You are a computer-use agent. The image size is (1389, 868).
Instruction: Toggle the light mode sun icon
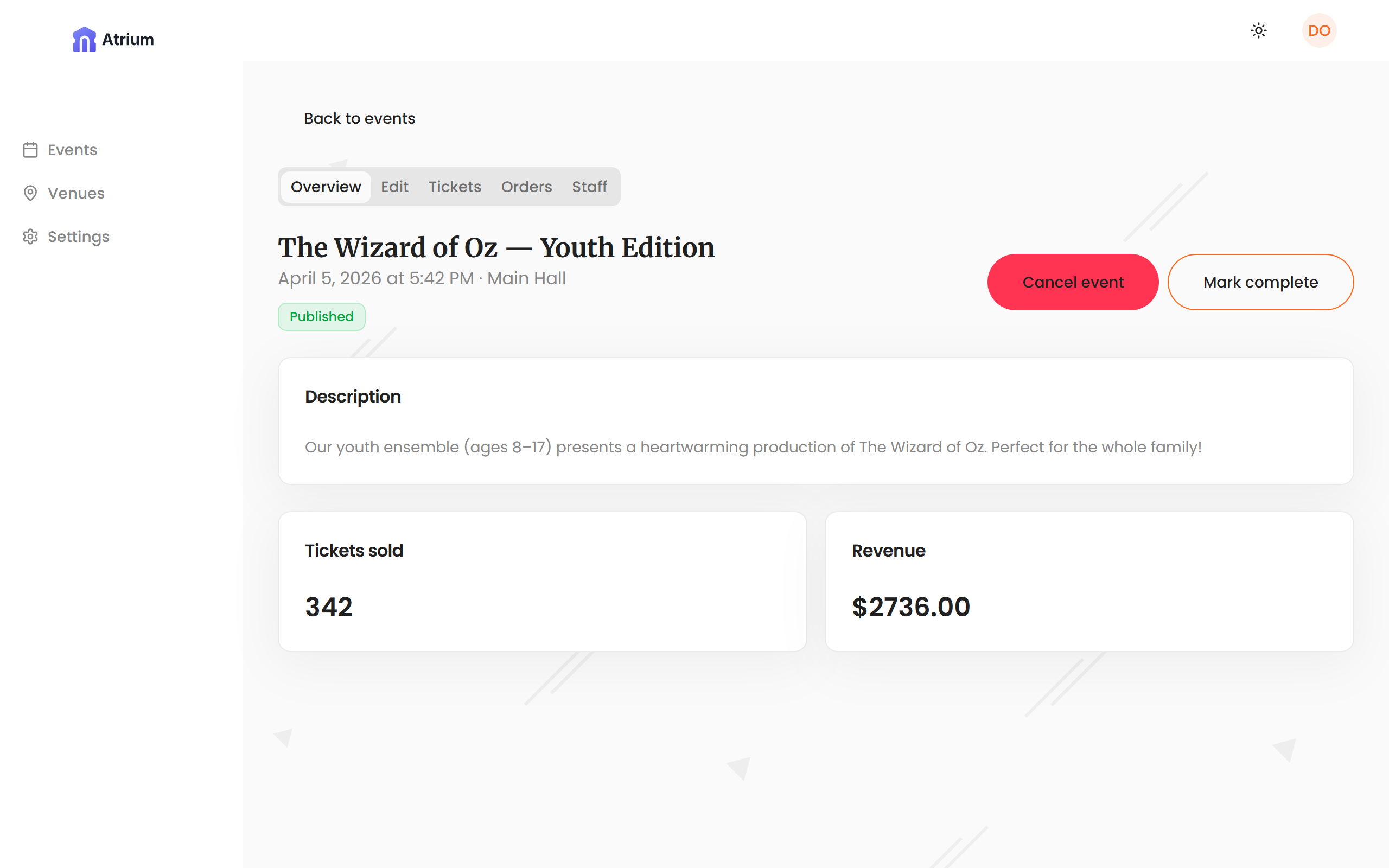(x=1258, y=30)
